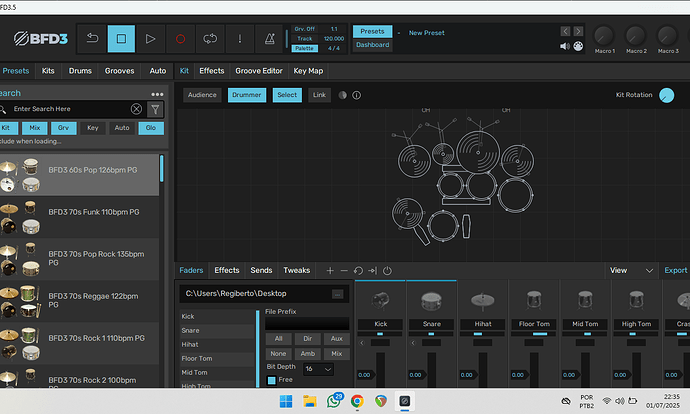Viewport: 690px width, 414px height.
Task: Open the palette icon beside speaker
Action: [x=578, y=46]
